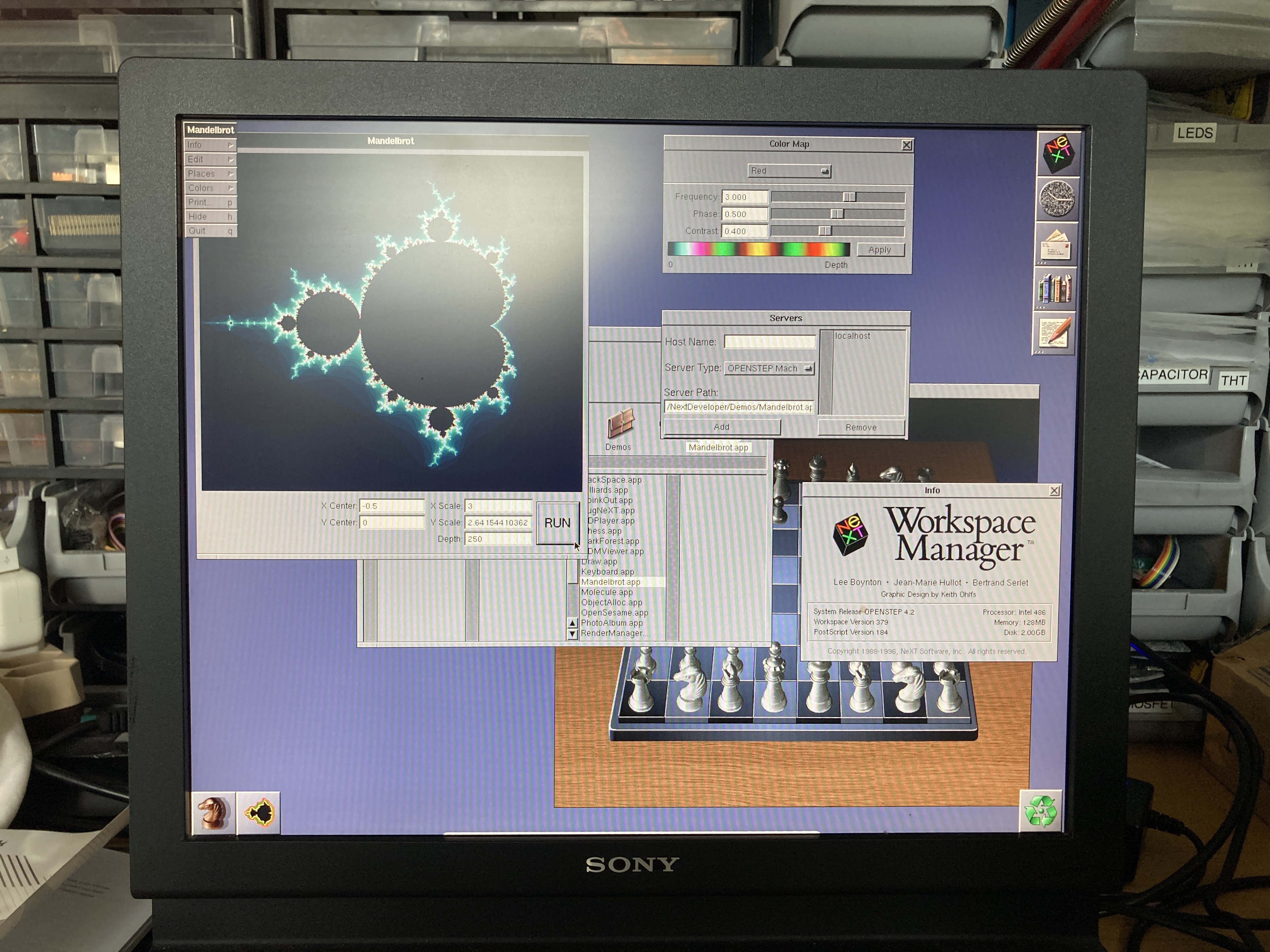Select Molecule.app in the file list

pyautogui.click(x=607, y=592)
